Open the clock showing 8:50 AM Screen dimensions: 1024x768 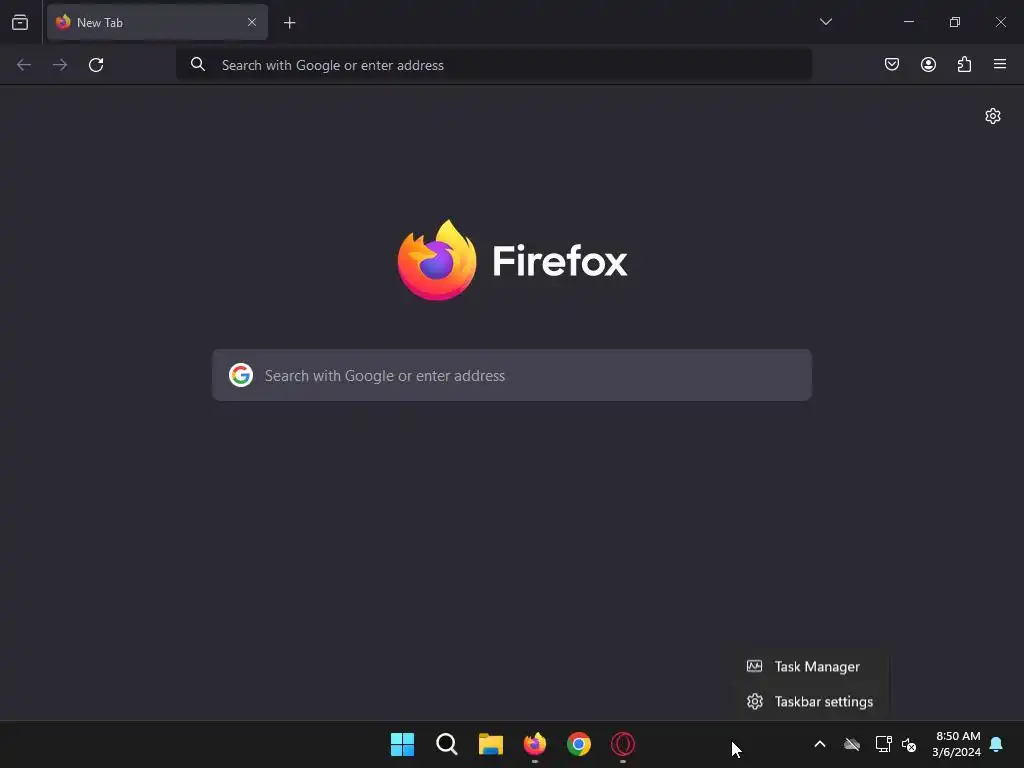[956, 744]
